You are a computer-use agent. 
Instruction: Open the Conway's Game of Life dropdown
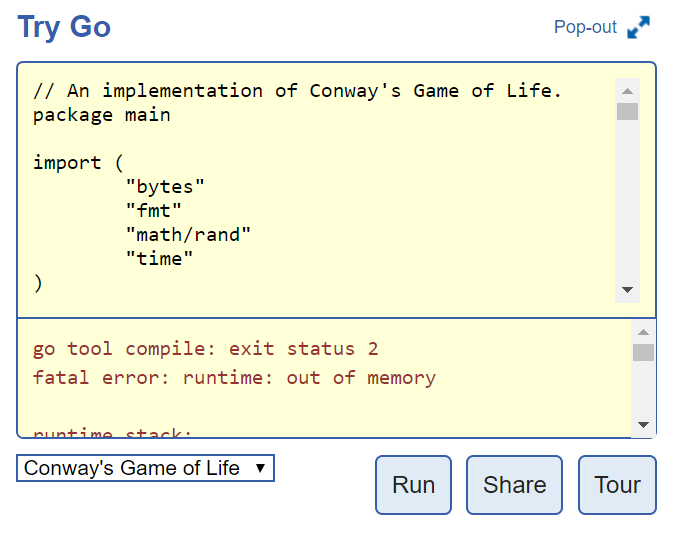point(145,468)
